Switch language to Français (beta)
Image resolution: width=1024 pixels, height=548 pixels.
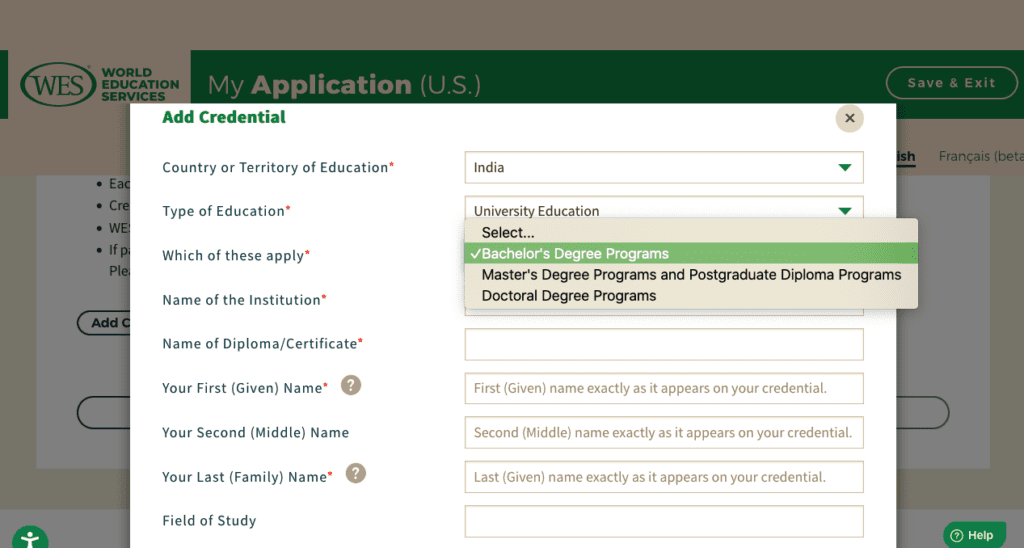tap(980, 156)
